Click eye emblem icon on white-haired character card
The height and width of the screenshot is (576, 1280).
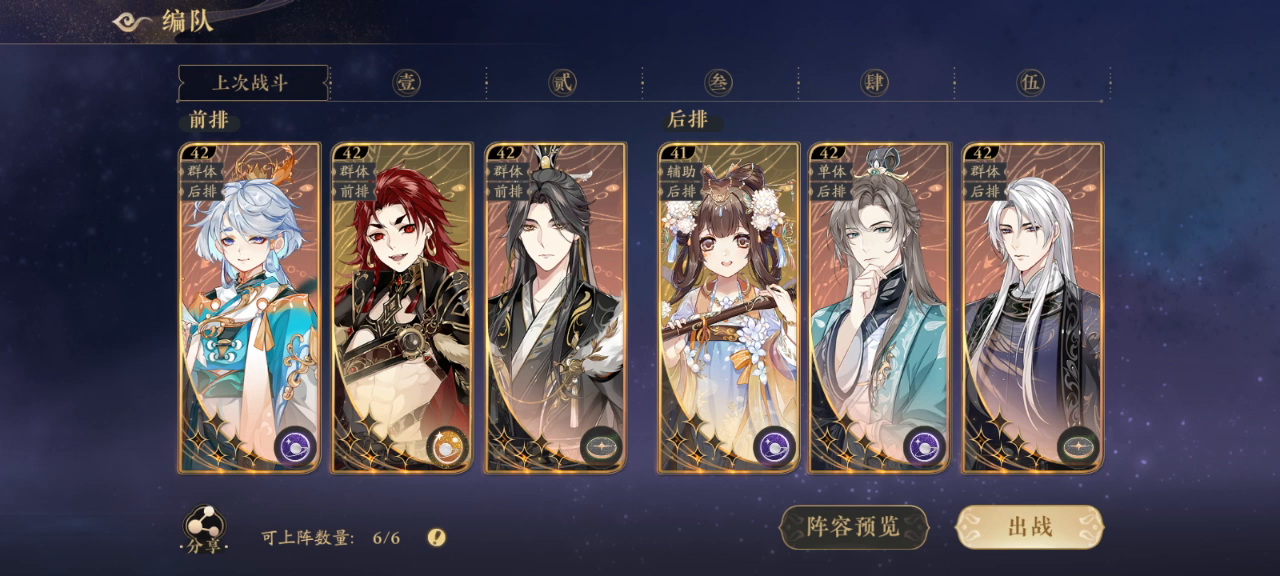coord(1079,446)
